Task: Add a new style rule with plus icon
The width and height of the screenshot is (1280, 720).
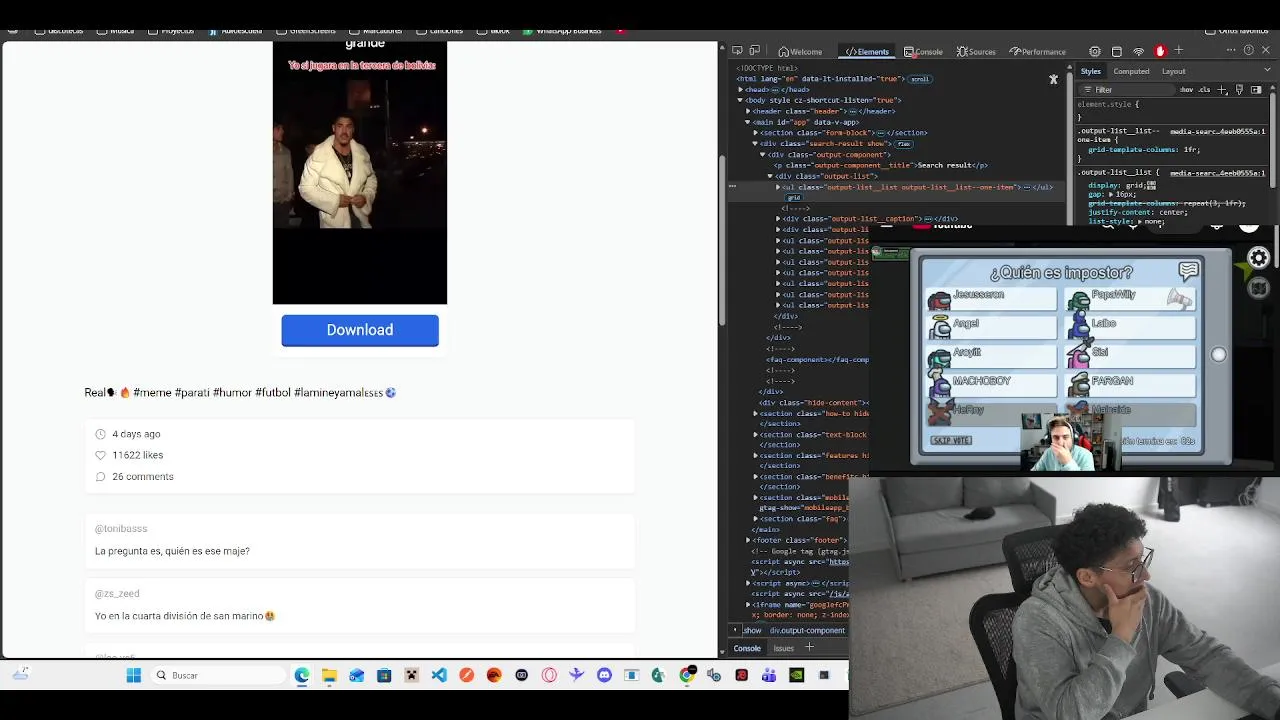Action: click(x=1222, y=90)
